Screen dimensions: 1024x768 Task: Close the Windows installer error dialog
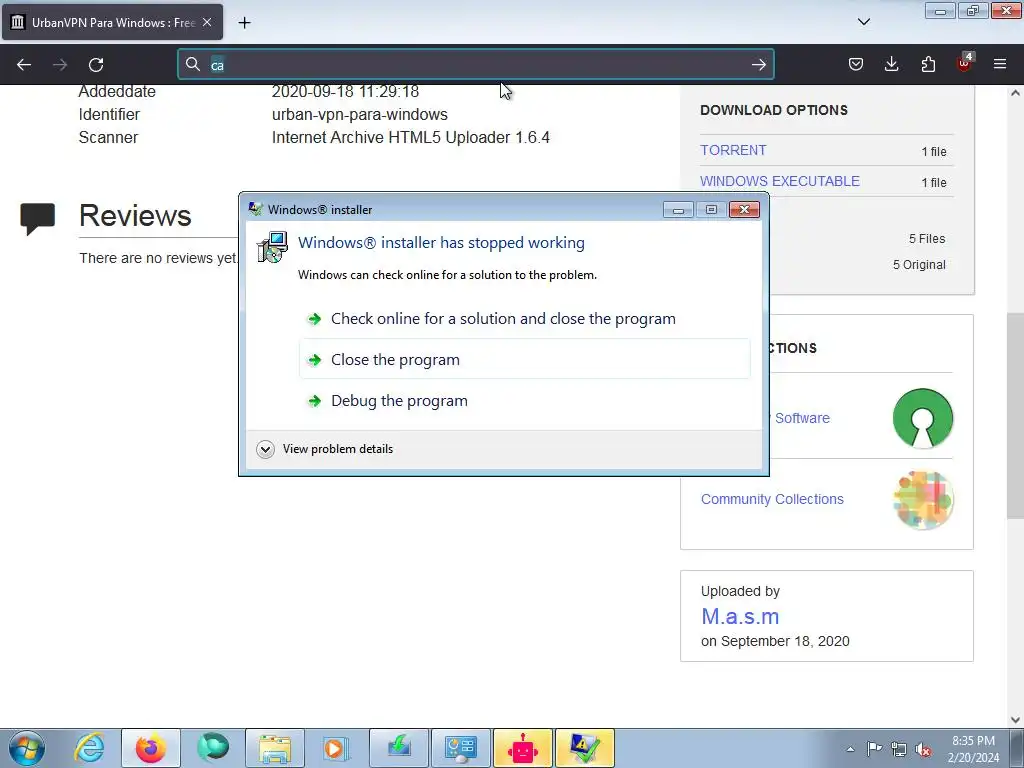(744, 210)
